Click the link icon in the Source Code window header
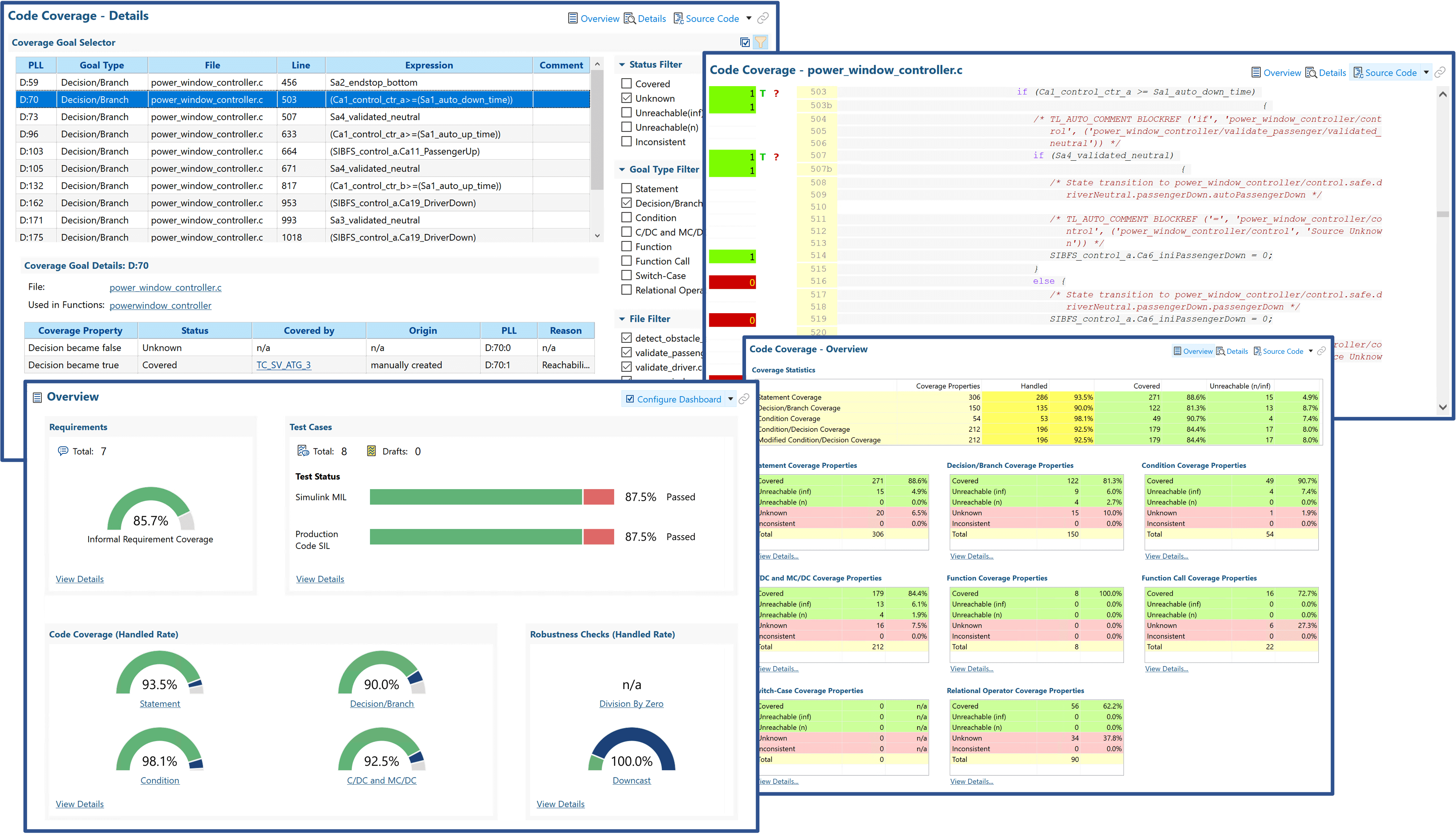1456x834 pixels. point(1441,72)
